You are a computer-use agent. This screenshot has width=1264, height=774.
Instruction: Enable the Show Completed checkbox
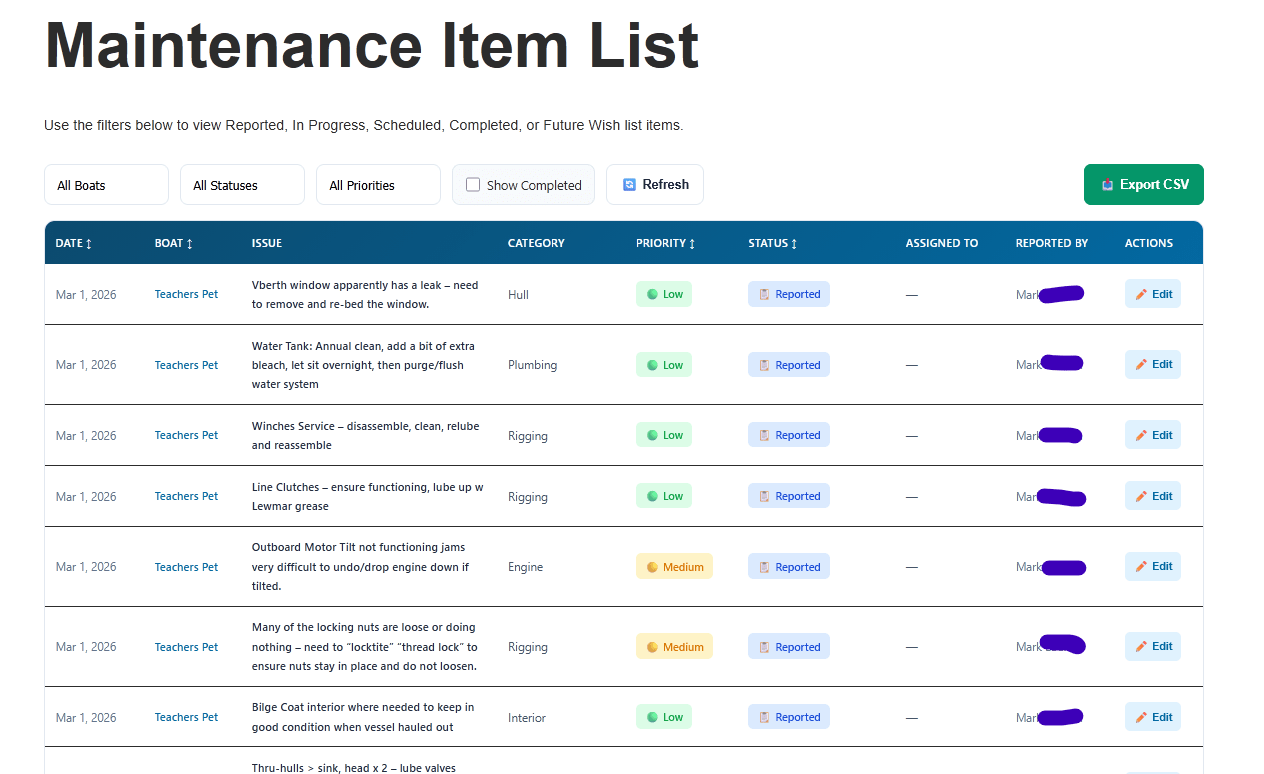pos(473,185)
